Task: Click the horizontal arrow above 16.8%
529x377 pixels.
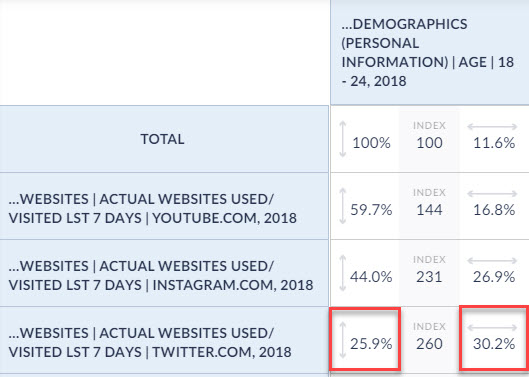Action: (492, 194)
